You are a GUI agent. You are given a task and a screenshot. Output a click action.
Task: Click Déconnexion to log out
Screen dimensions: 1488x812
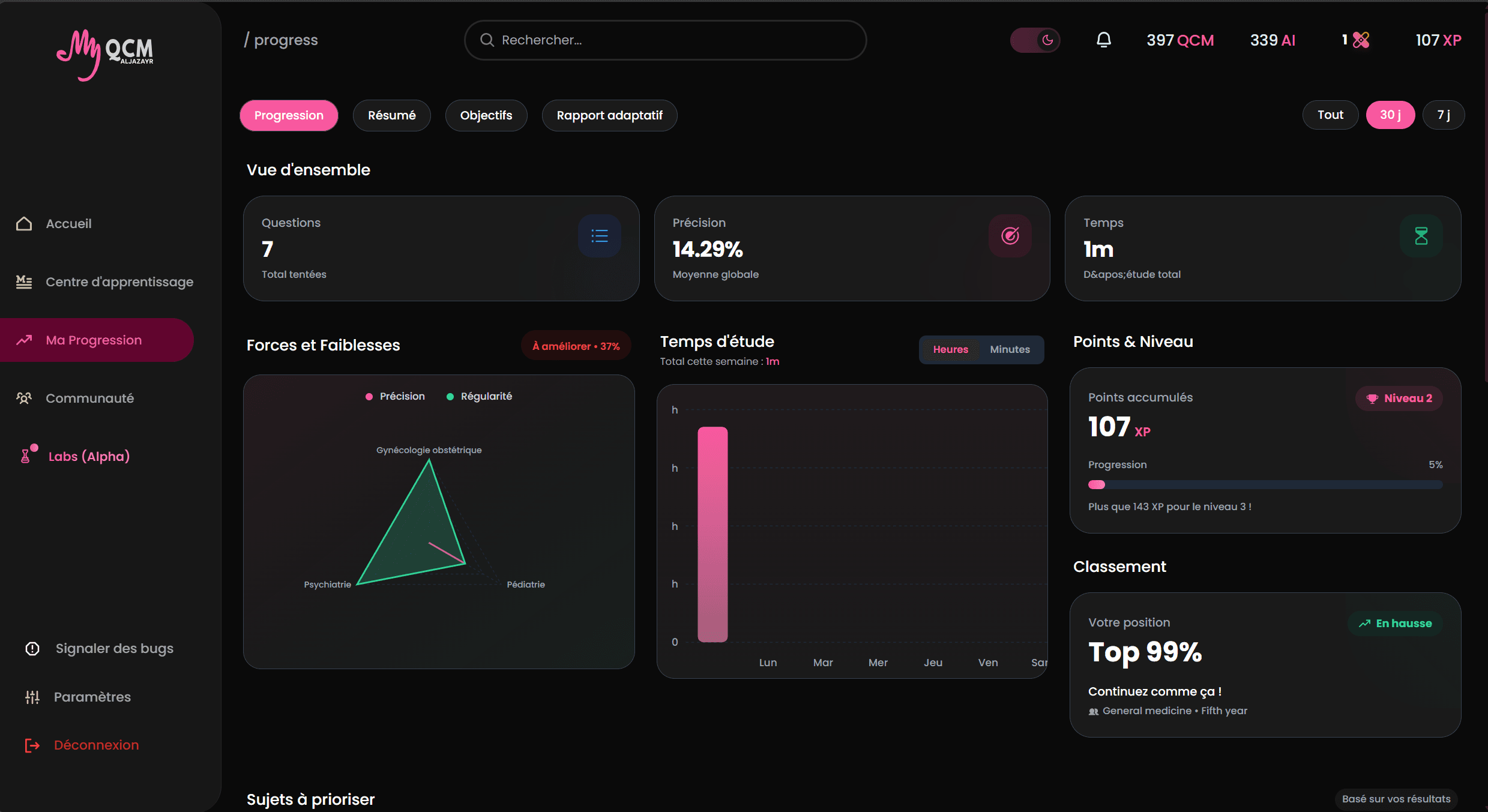pos(96,745)
